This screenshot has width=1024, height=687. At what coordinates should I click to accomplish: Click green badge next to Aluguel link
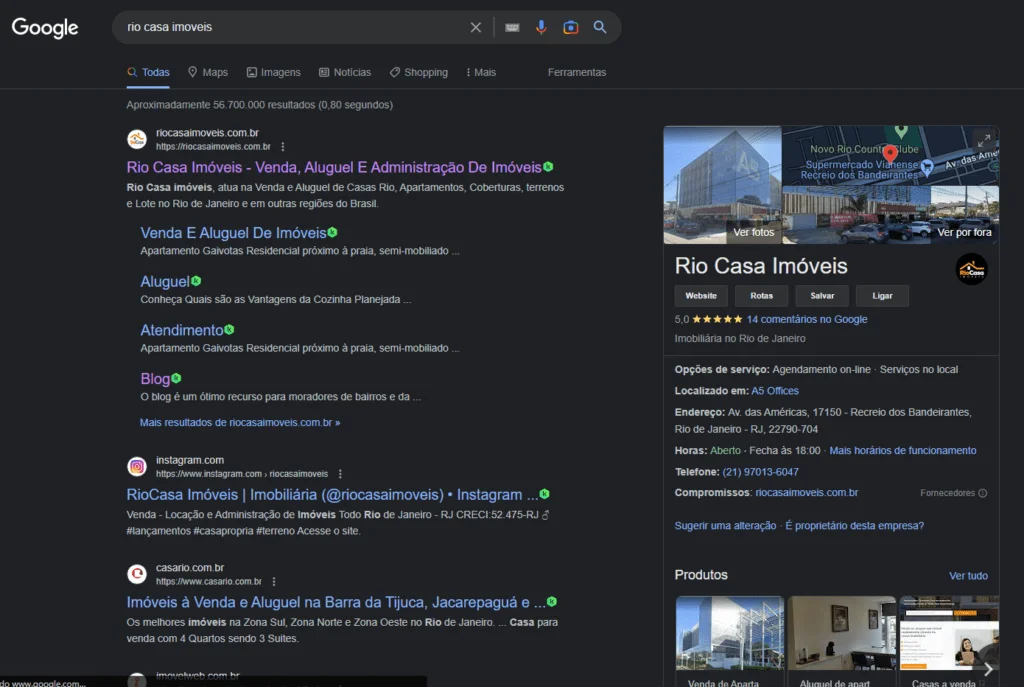coord(196,281)
